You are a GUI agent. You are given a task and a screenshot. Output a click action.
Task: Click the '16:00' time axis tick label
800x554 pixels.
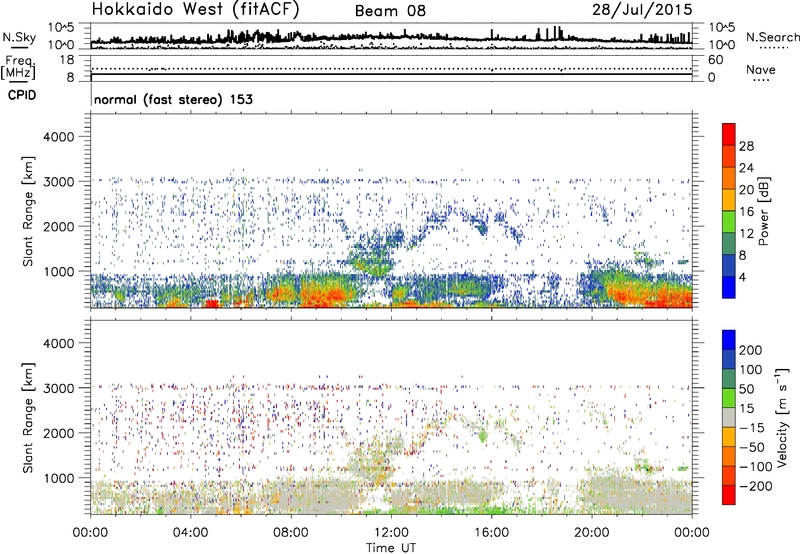(x=491, y=533)
